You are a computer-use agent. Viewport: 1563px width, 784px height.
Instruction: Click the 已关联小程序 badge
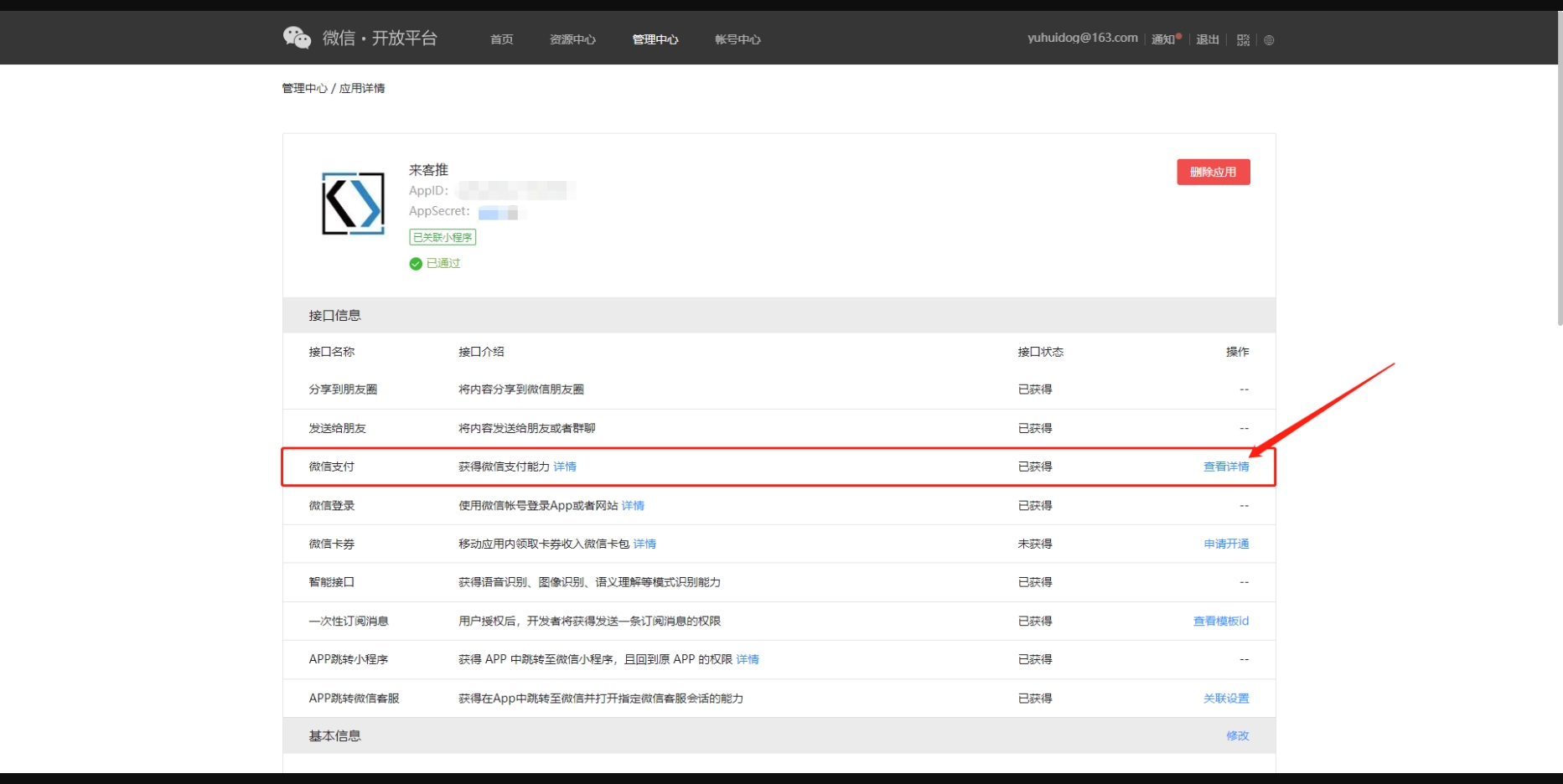[443, 237]
